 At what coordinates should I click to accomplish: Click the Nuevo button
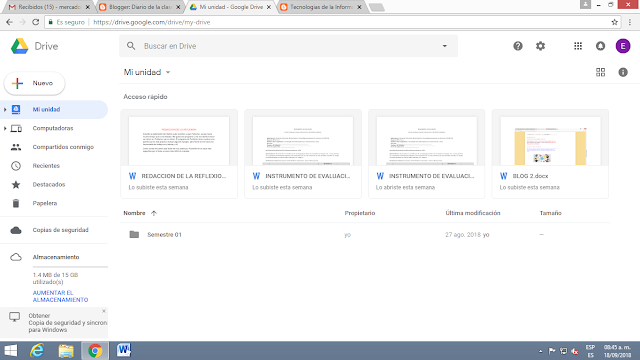click(34, 83)
